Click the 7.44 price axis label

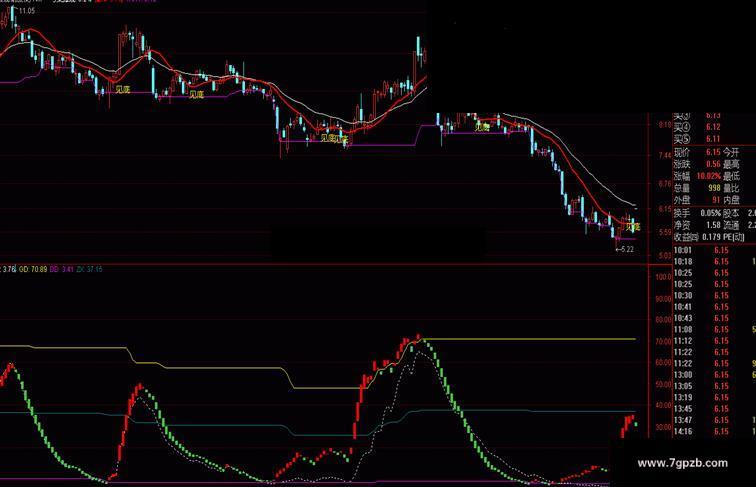(x=665, y=155)
